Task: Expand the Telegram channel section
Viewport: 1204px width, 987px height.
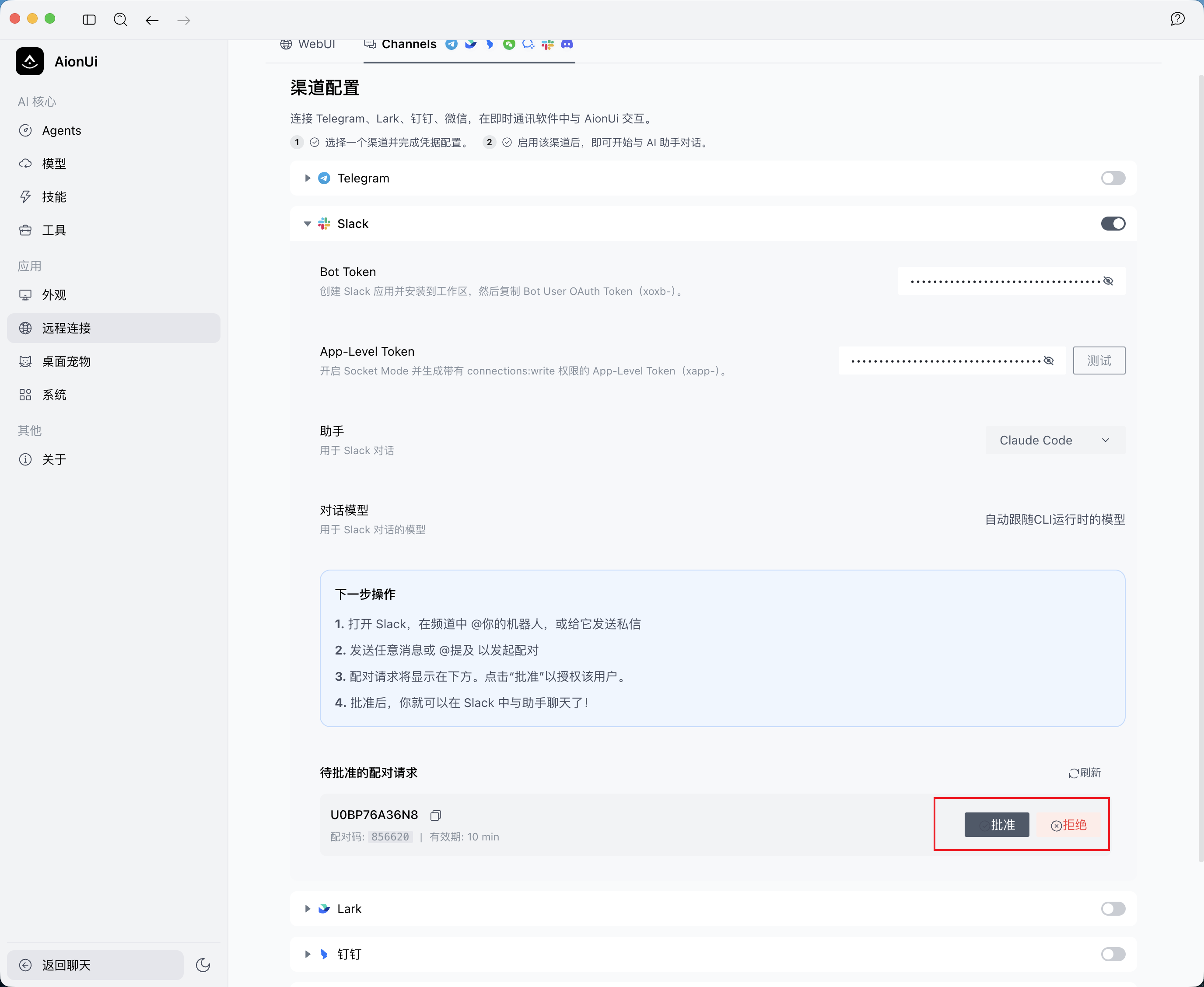Action: point(308,178)
